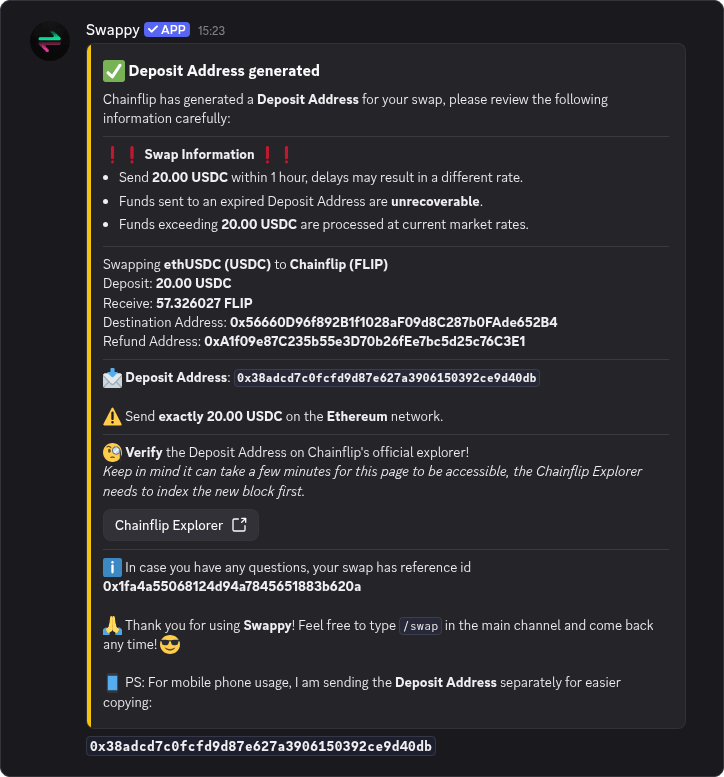Click the verified APP badge
This screenshot has width=724, height=777.
(x=167, y=30)
